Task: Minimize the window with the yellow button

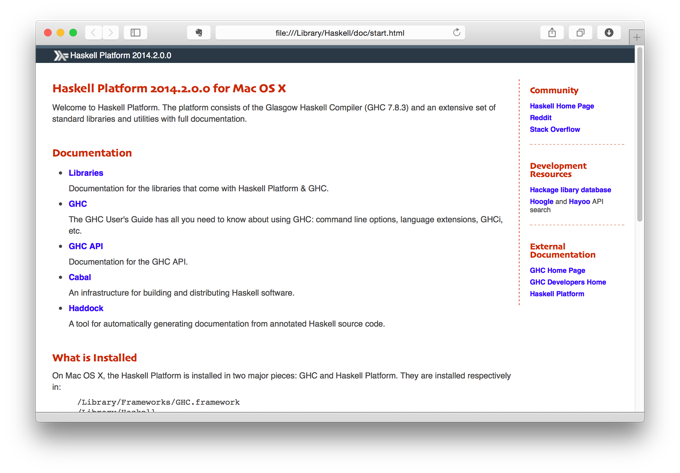Action: click(x=61, y=33)
